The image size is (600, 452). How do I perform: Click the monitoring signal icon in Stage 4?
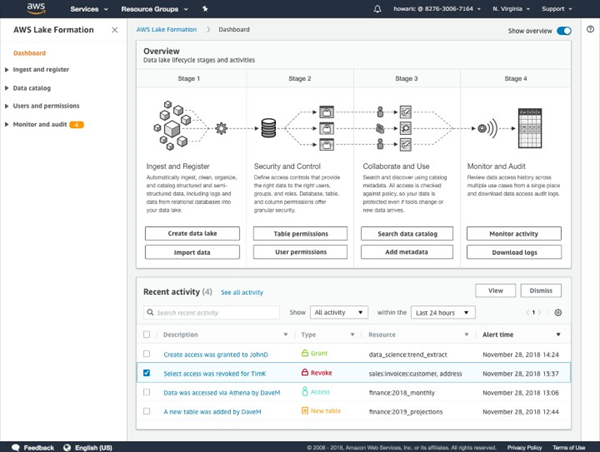pos(488,128)
